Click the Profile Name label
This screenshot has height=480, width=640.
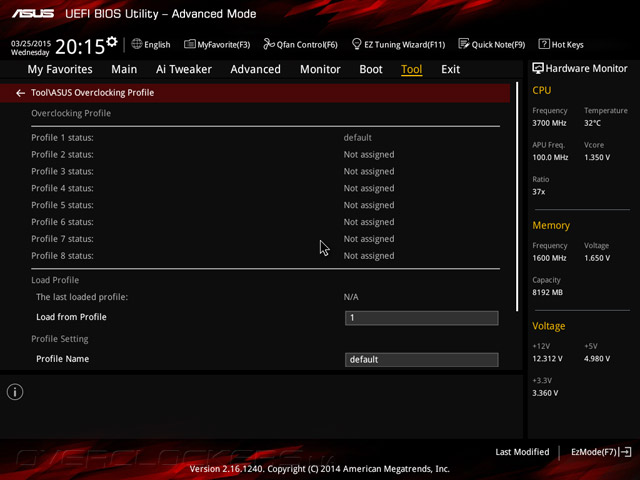62,359
